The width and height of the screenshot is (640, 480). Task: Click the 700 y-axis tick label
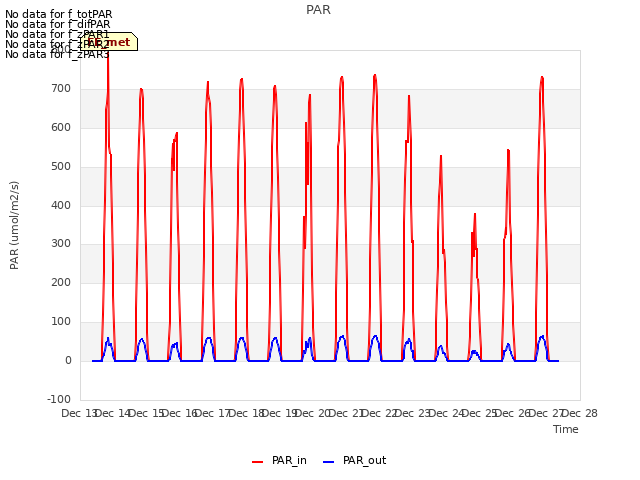[61, 89]
